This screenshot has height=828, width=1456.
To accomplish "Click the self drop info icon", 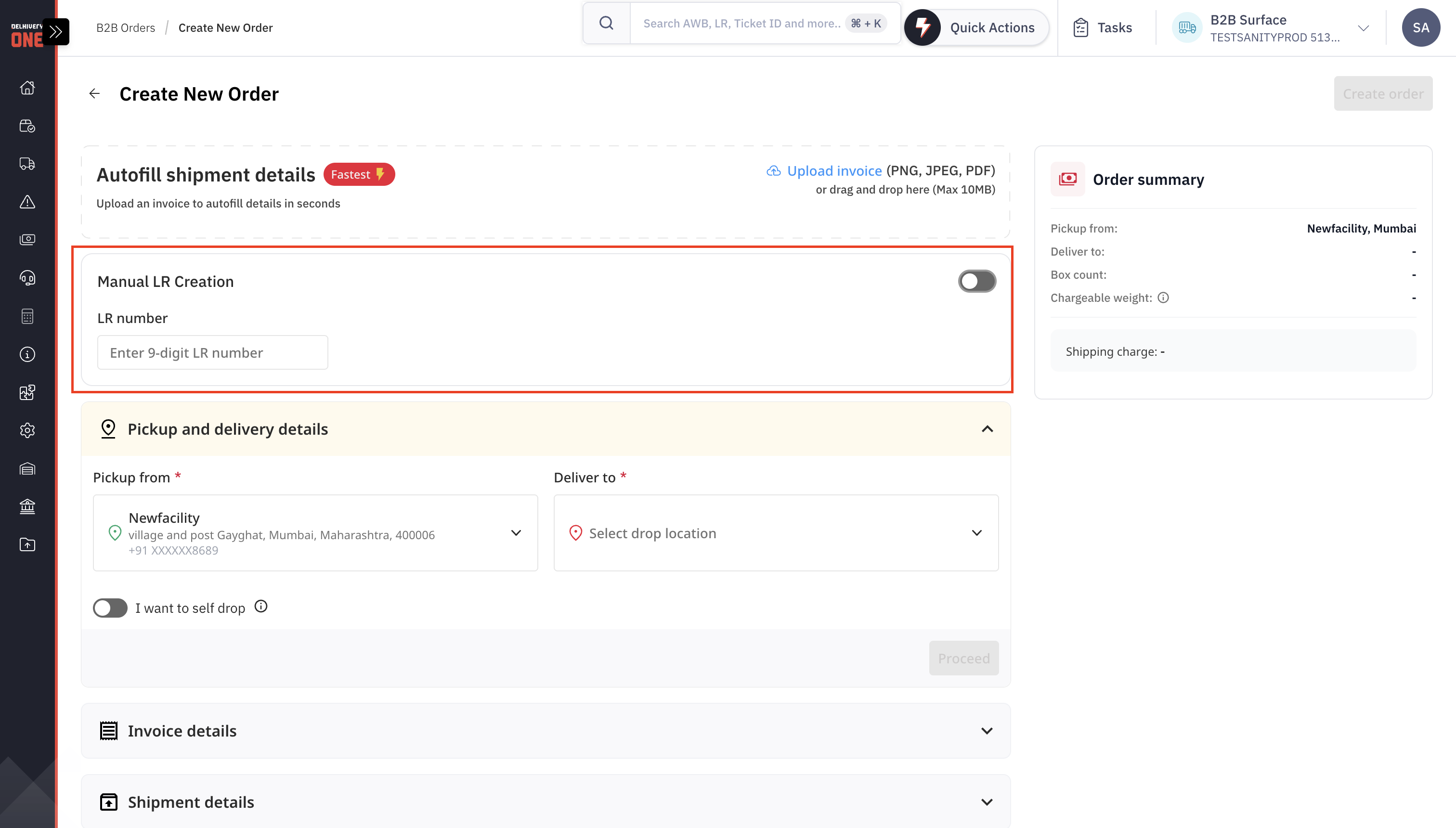I will pos(260,606).
